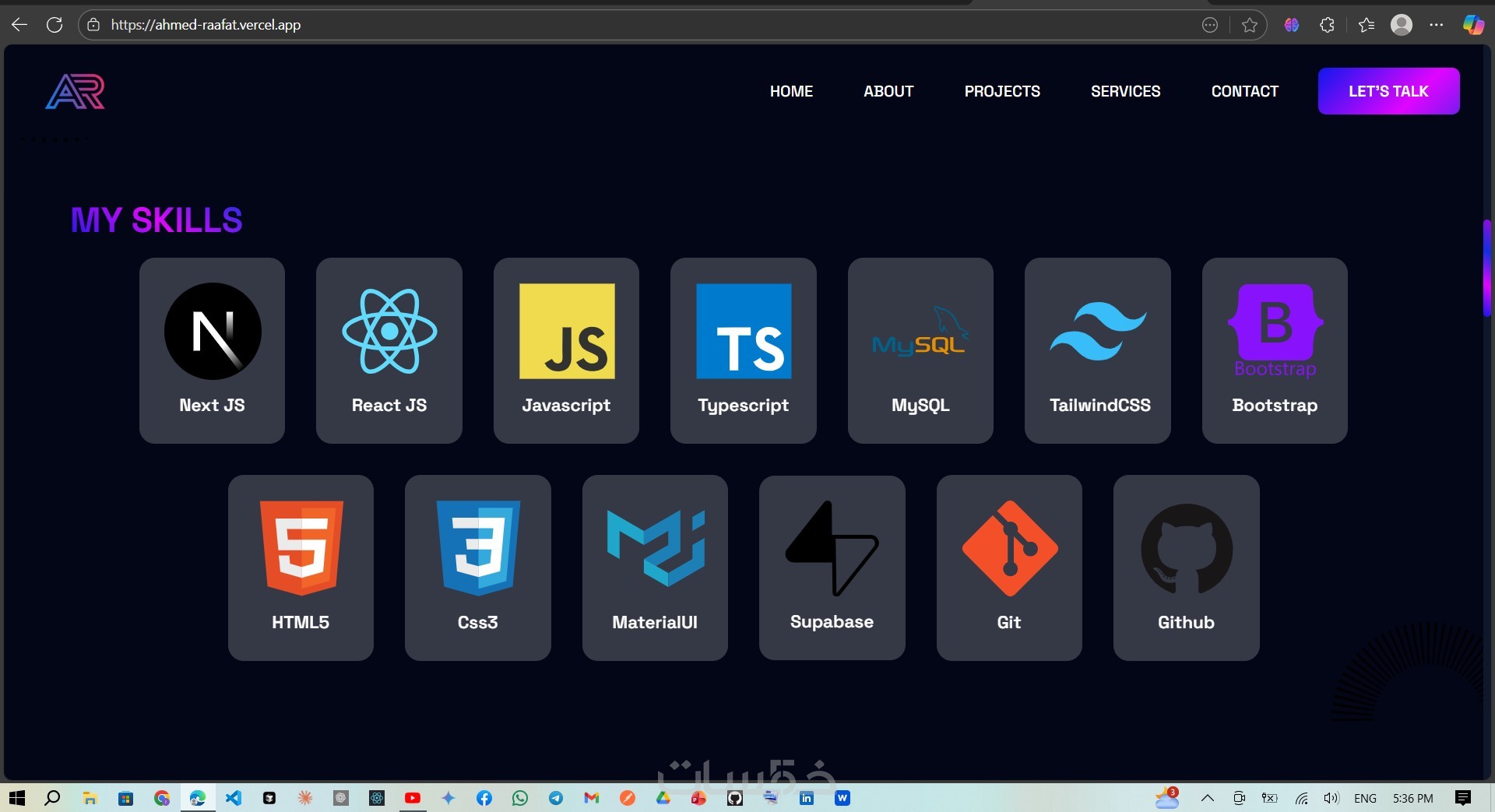Click the Css3 shield logo
1495x812 pixels.
pyautogui.click(x=478, y=548)
